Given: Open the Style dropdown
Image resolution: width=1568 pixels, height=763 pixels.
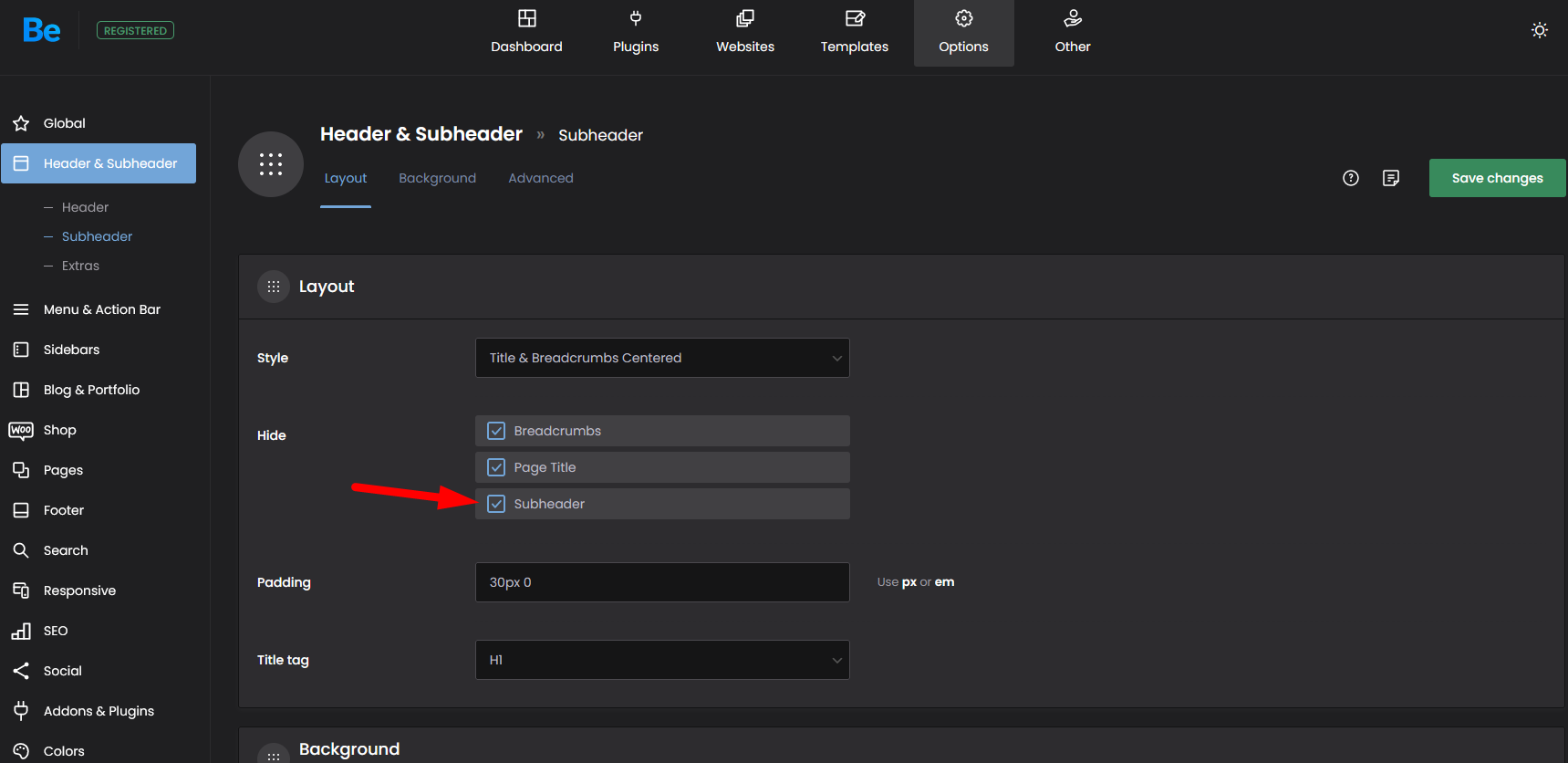Looking at the screenshot, I should click(x=662, y=358).
